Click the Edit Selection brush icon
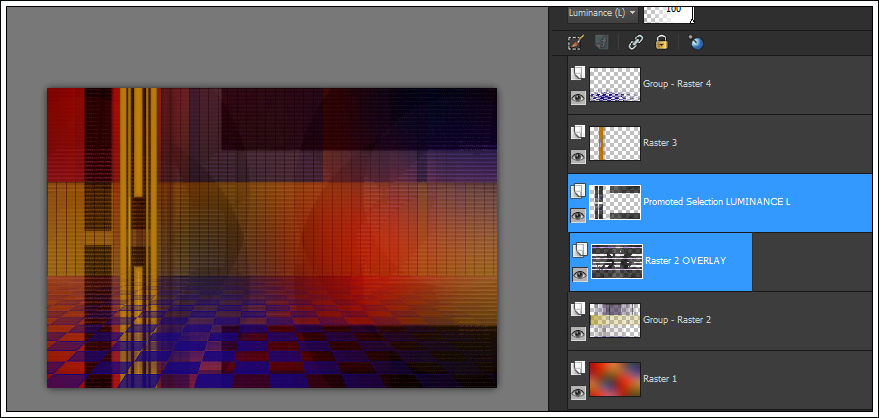Screen dimensions: 879x418 click(576, 43)
